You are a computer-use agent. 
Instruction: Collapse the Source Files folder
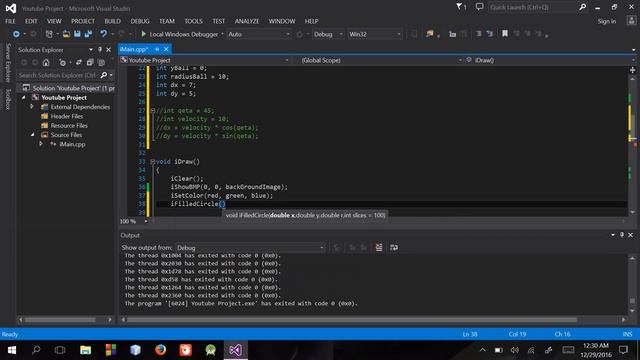point(32,135)
